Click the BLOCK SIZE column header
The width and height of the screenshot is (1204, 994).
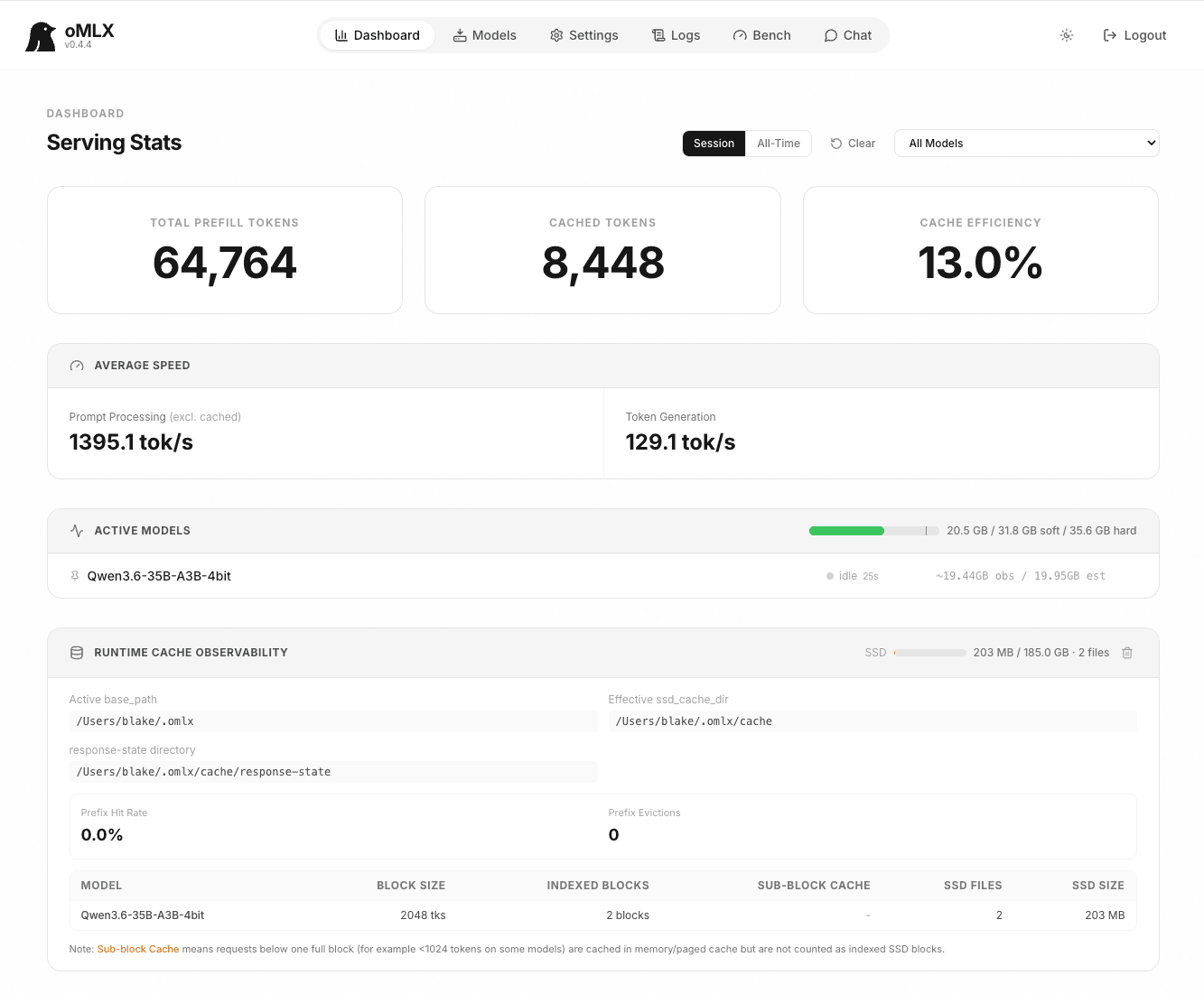pyautogui.click(x=411, y=886)
